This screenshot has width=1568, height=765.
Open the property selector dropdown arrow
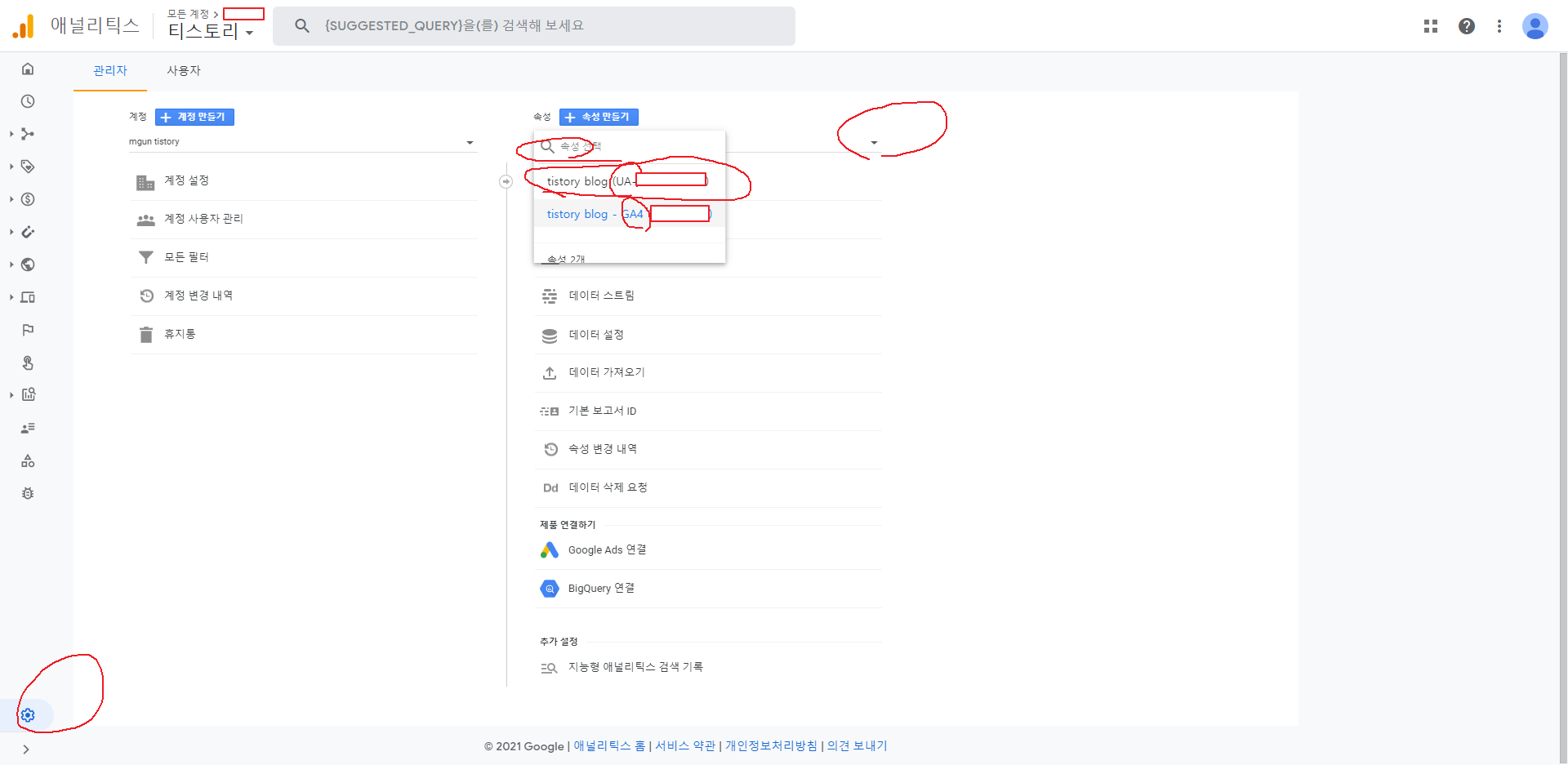pos(874,143)
